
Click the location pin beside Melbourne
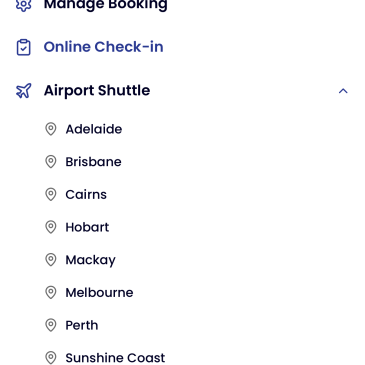coord(51,293)
